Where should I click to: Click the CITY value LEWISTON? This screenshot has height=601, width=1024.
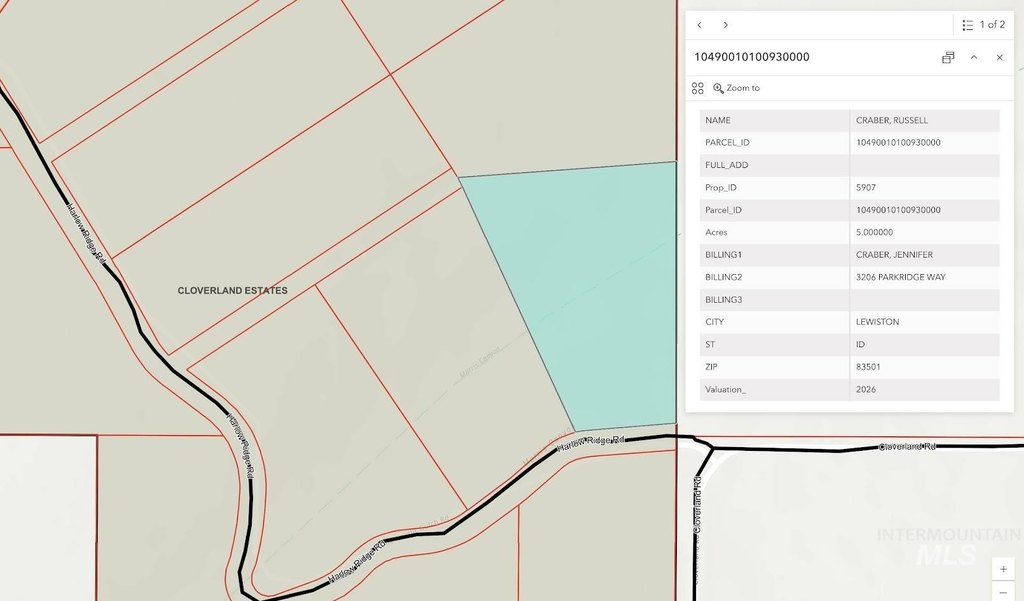[877, 322]
